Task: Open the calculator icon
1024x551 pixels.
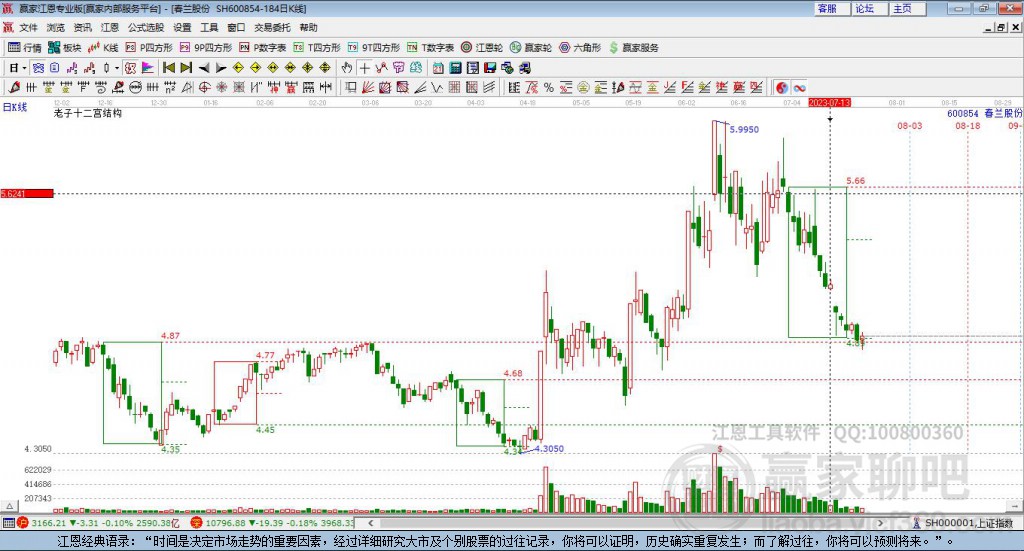Action: click(455, 68)
